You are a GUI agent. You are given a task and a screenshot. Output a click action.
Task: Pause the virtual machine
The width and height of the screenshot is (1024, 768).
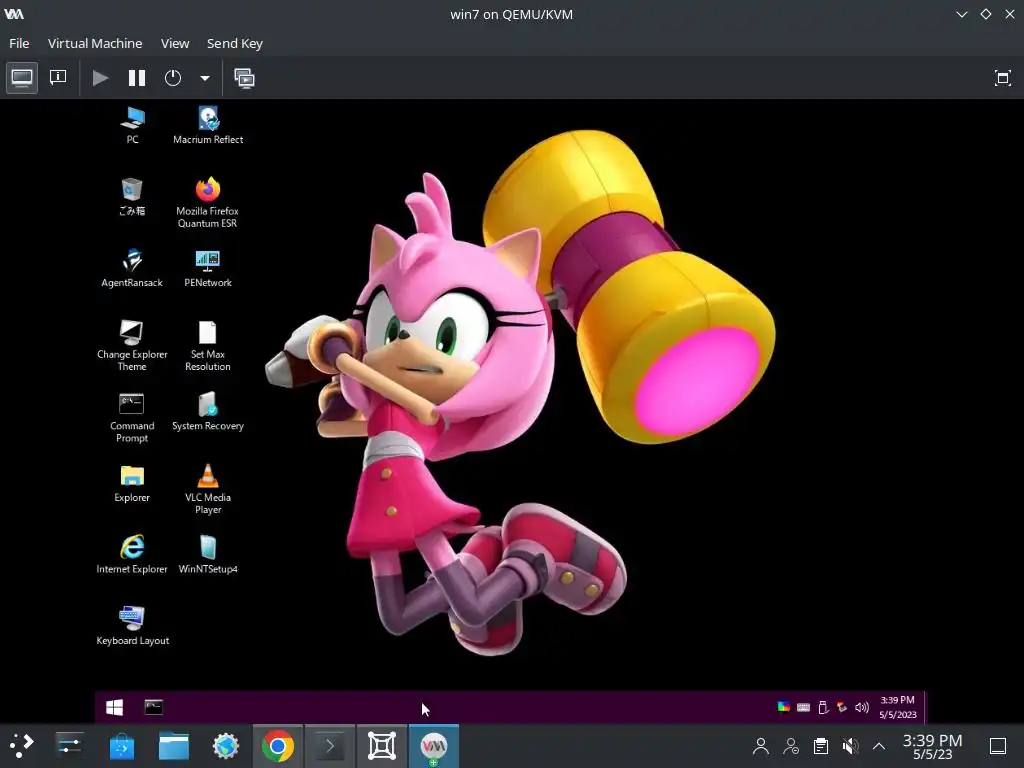(136, 78)
